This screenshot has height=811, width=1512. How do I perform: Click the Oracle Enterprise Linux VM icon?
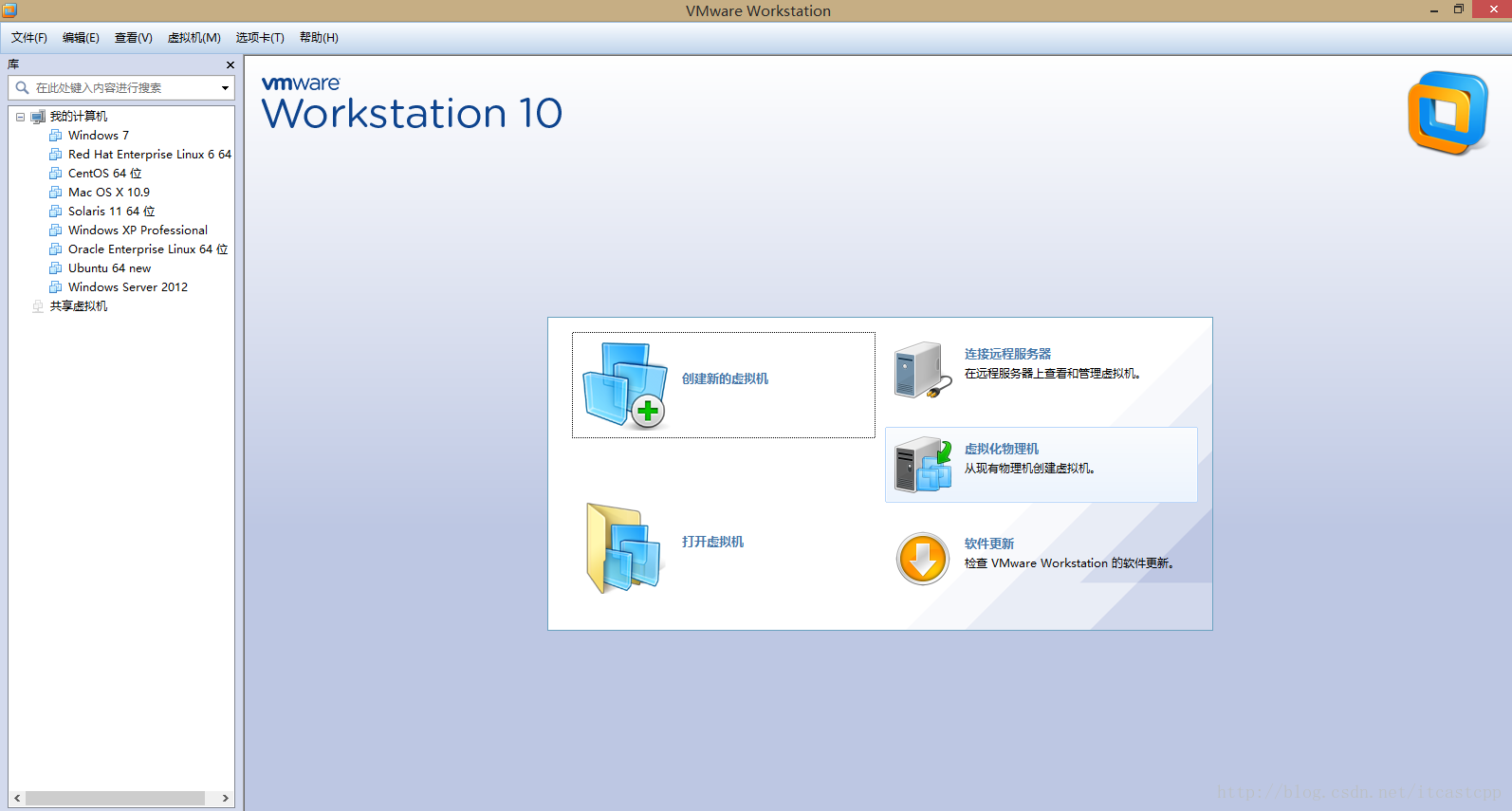coord(56,249)
